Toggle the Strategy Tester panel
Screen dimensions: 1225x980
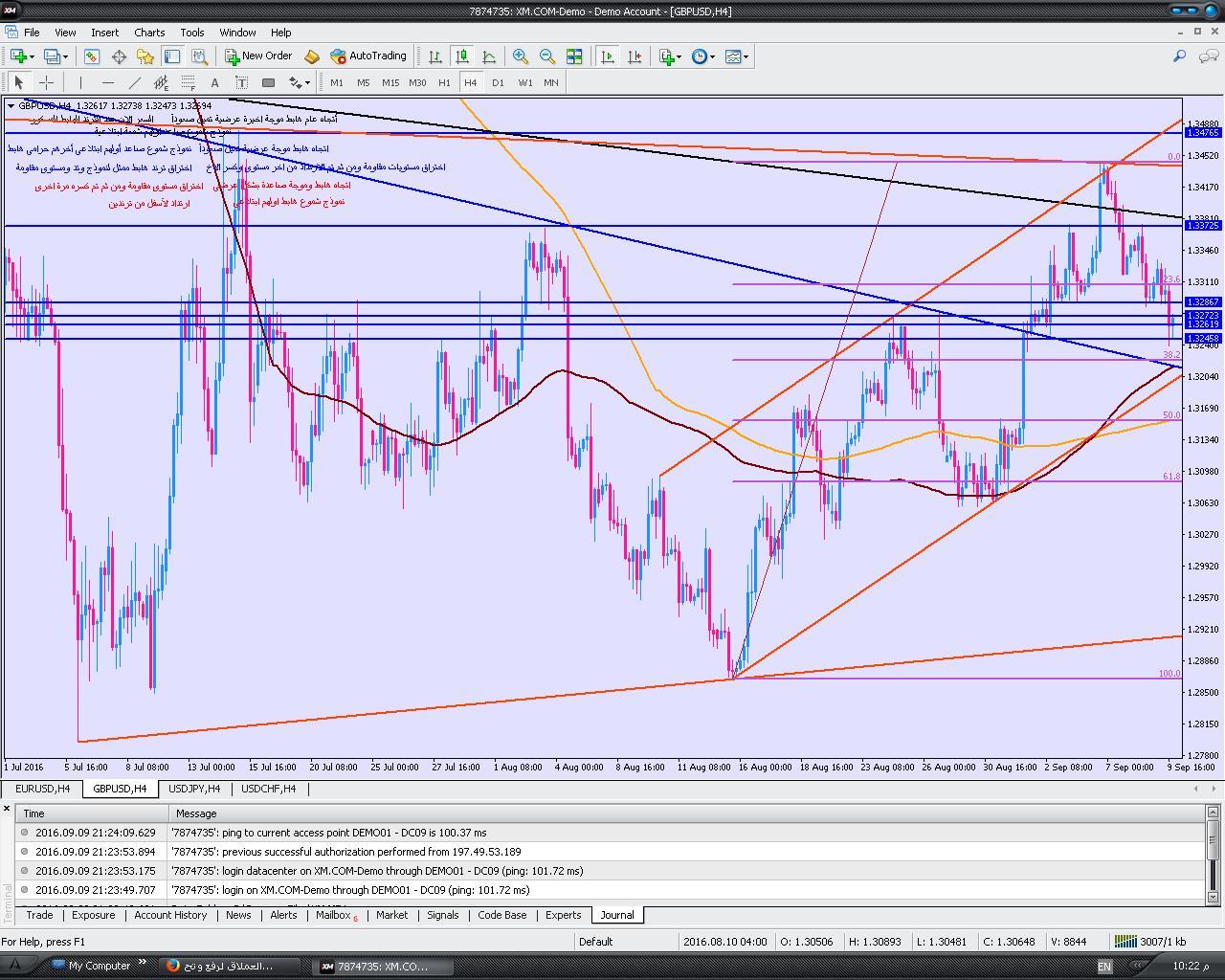click(199, 56)
